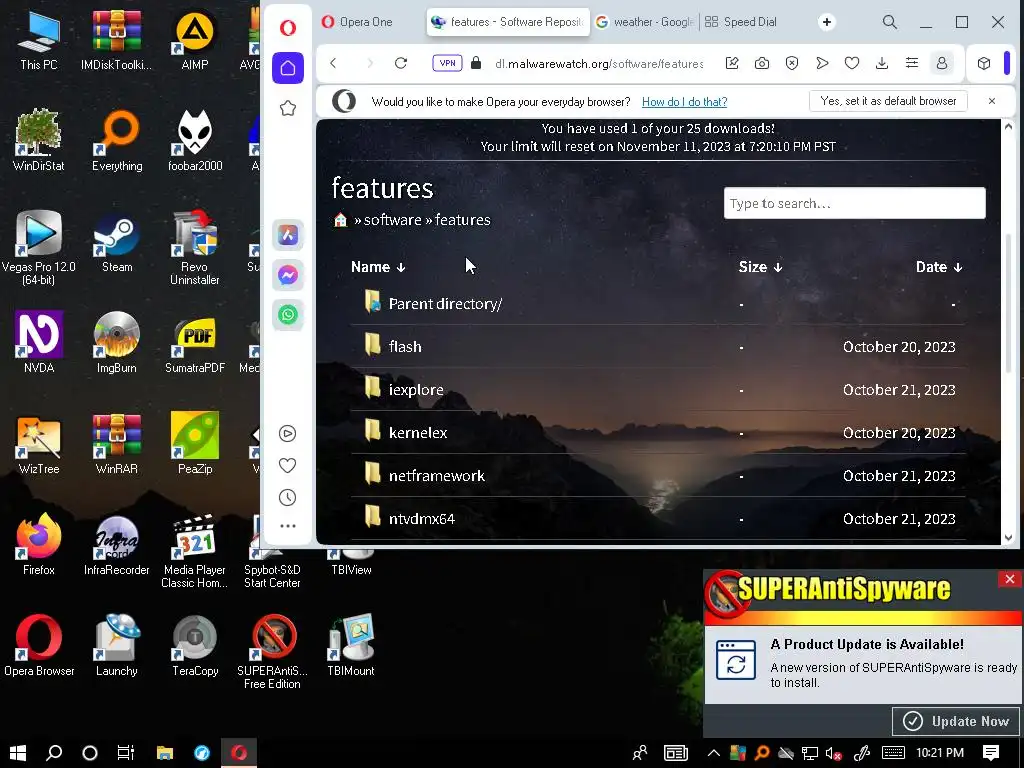Click the page scrollbar down arrow
This screenshot has width=1024, height=768.
coord(1008,537)
